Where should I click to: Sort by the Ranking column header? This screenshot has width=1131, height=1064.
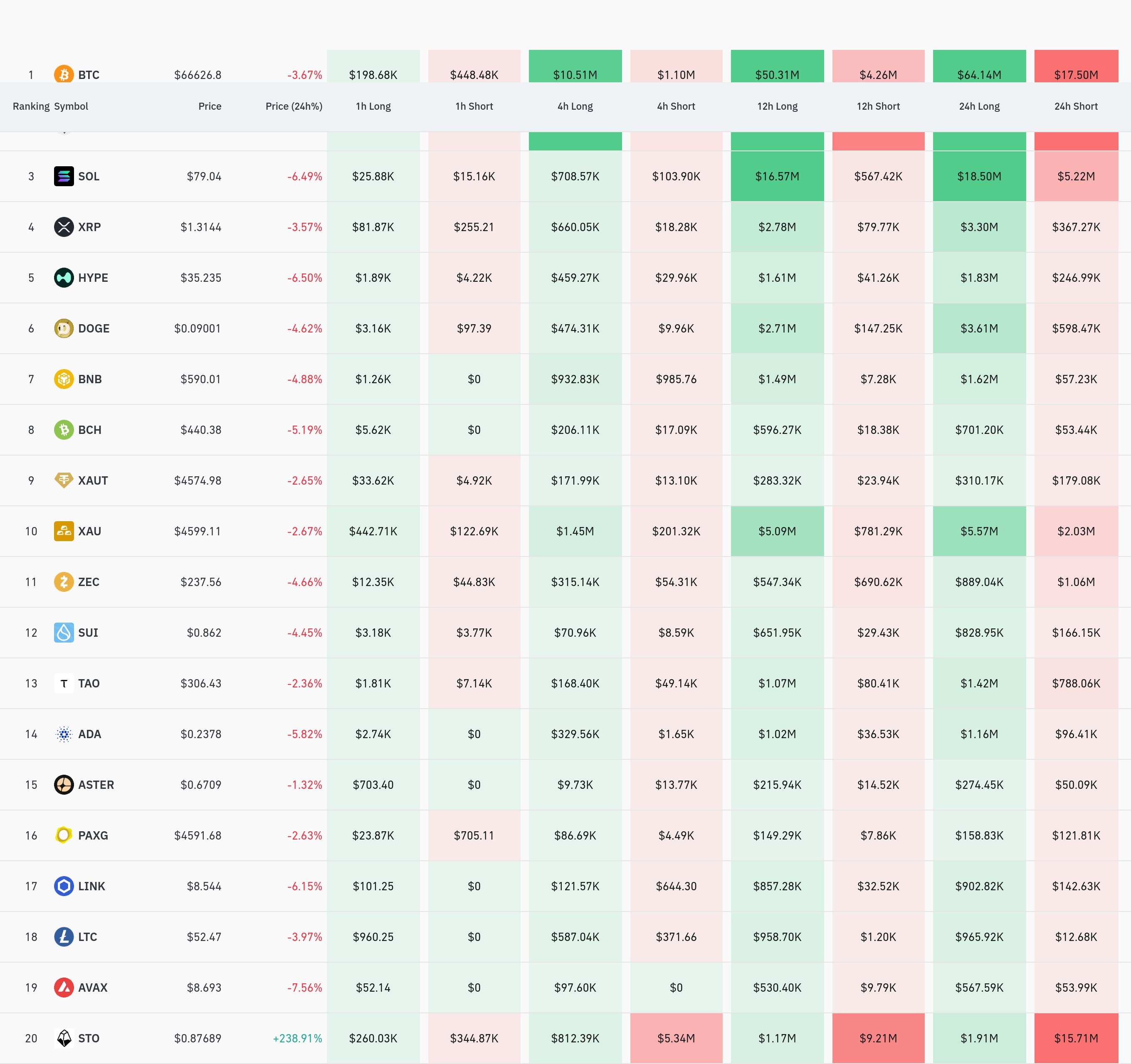click(x=31, y=106)
